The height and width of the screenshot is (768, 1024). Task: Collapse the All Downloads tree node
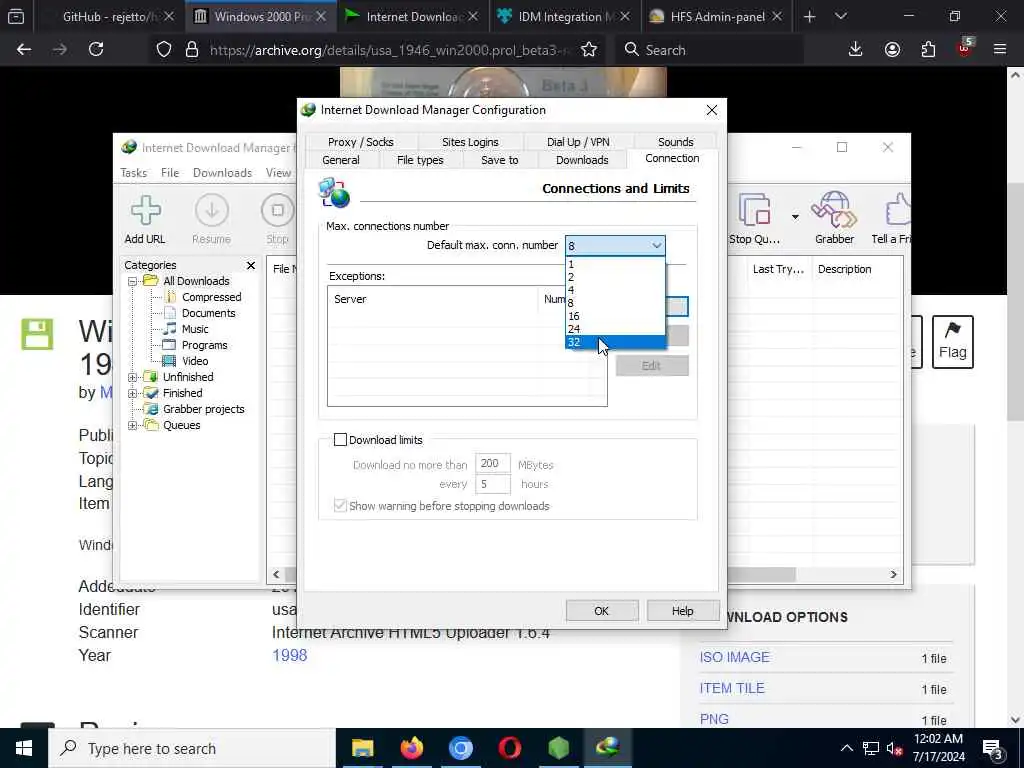point(133,281)
